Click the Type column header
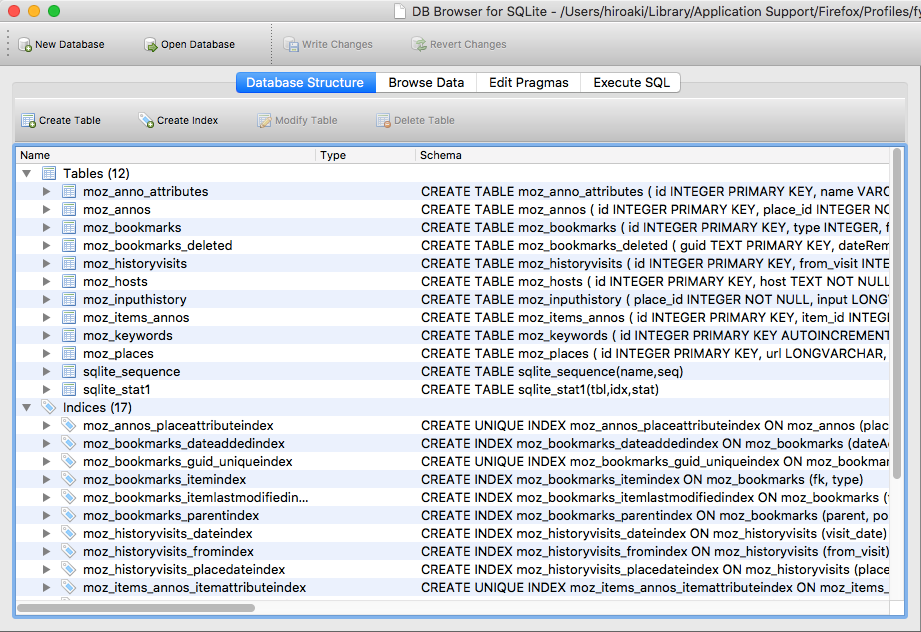The image size is (921, 632). click(x=365, y=155)
